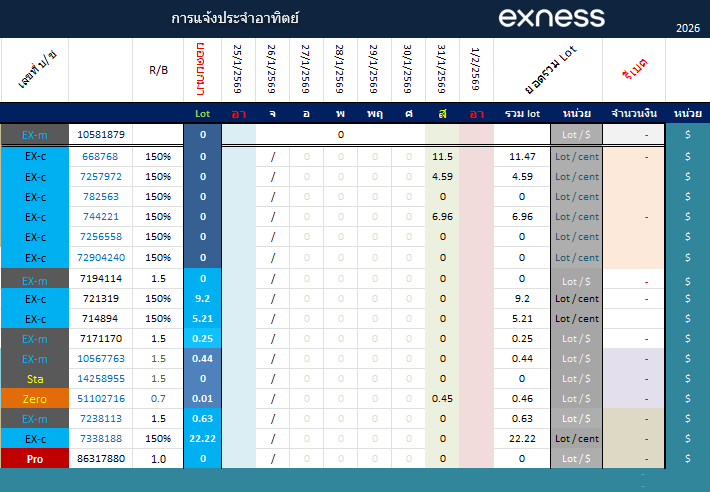This screenshot has height=492, width=710.
Task: Select the 0.45 value in Zero row
Action: coord(442,399)
